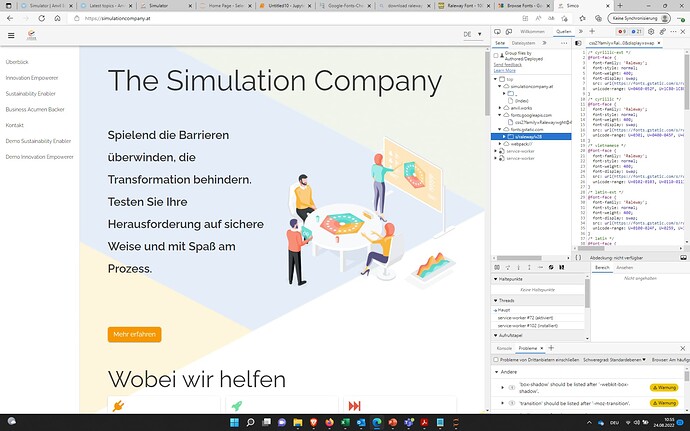Click the deactivate breakpoints icon
Screen dimensions: 690x431
(551, 267)
